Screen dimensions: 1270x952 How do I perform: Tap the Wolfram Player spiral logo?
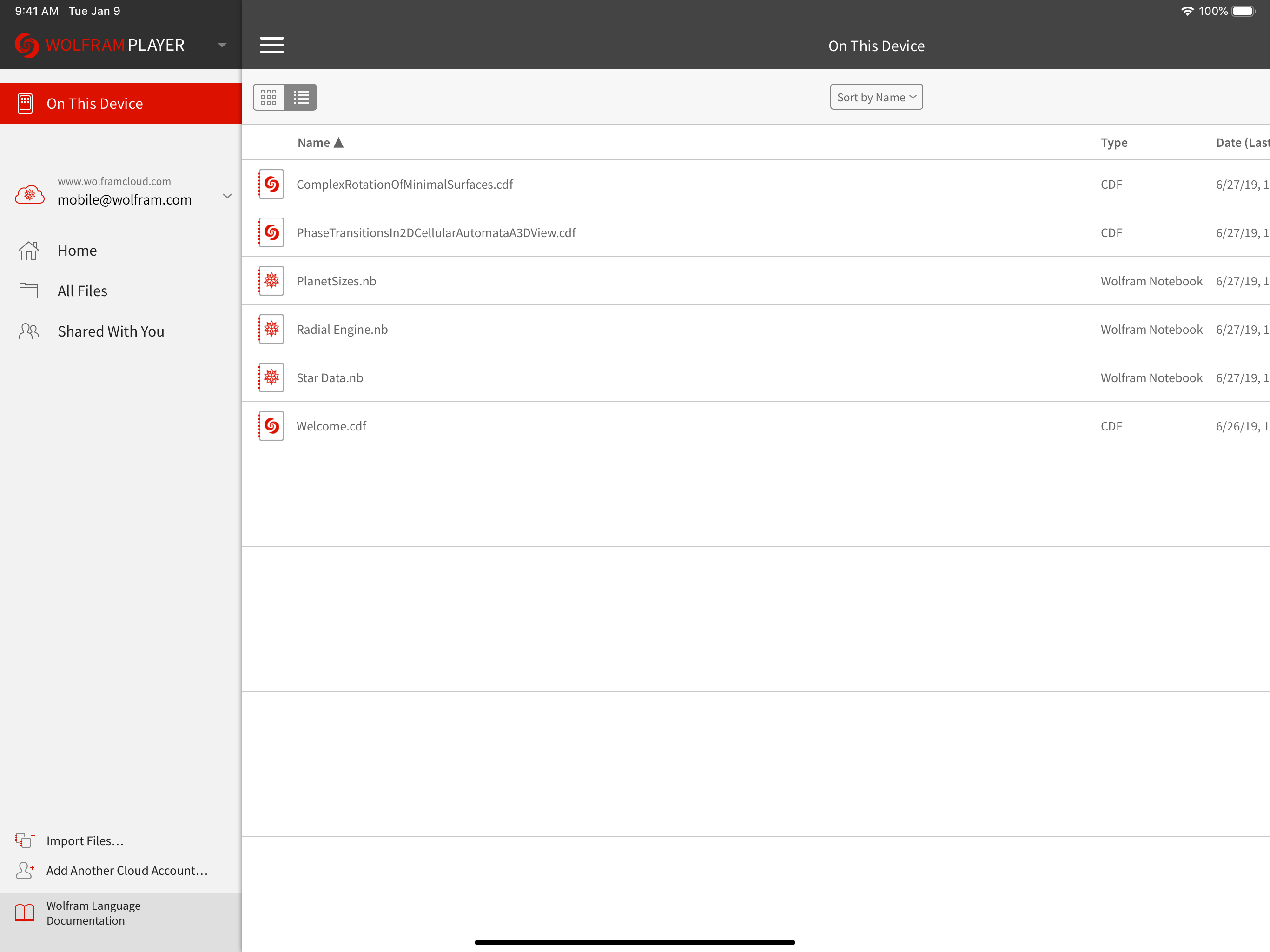click(x=26, y=45)
